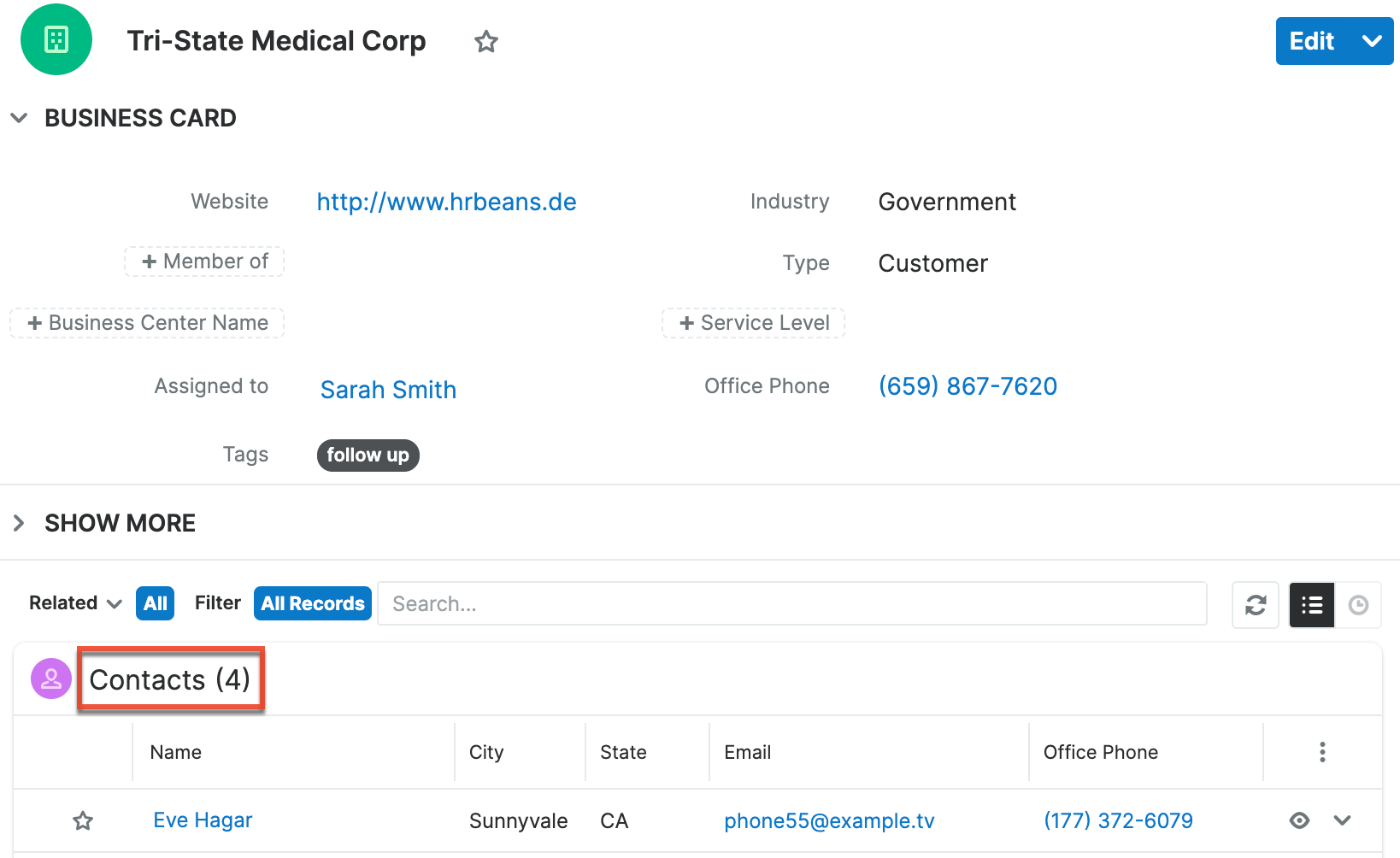Open the Related dropdown

pos(75,603)
